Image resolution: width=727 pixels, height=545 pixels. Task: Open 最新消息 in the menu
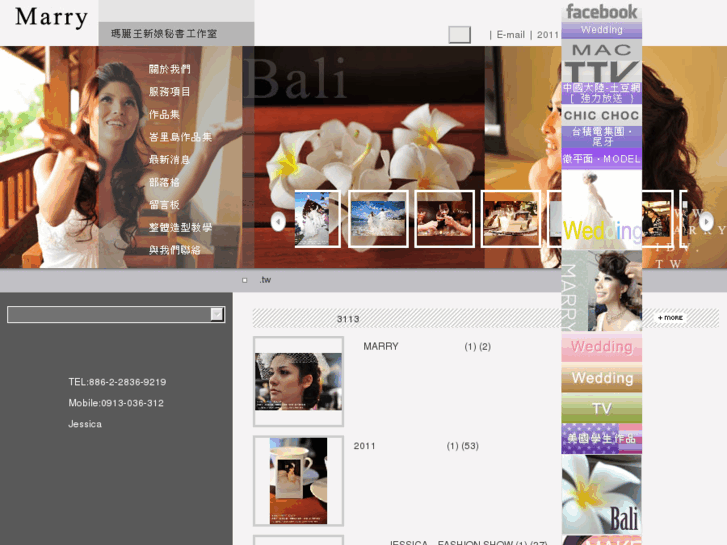point(169,160)
